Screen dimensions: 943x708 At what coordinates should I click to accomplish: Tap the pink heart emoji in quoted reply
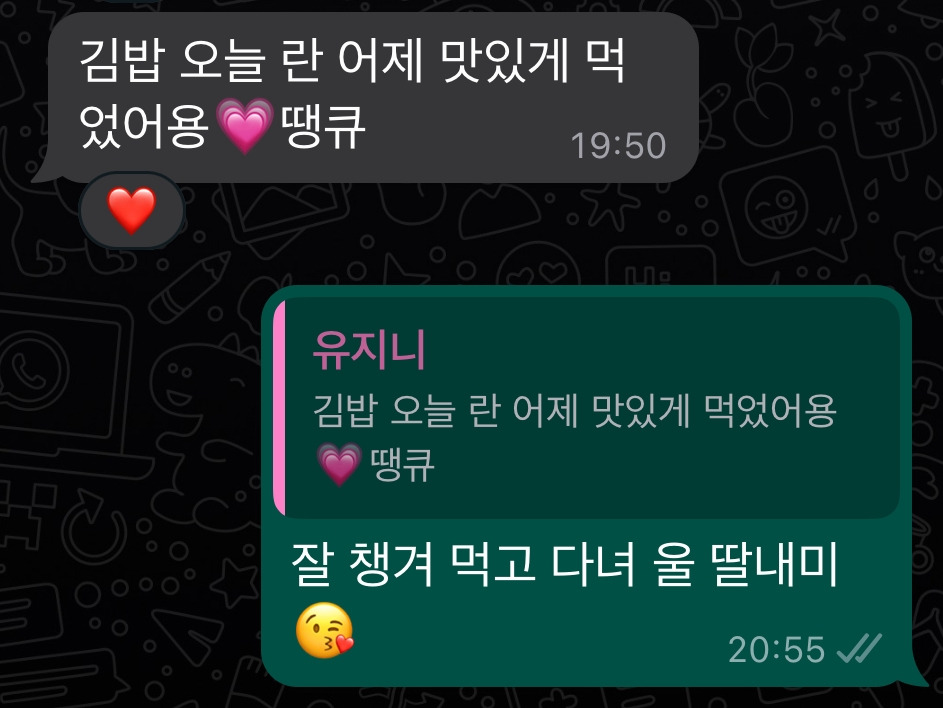[339, 464]
